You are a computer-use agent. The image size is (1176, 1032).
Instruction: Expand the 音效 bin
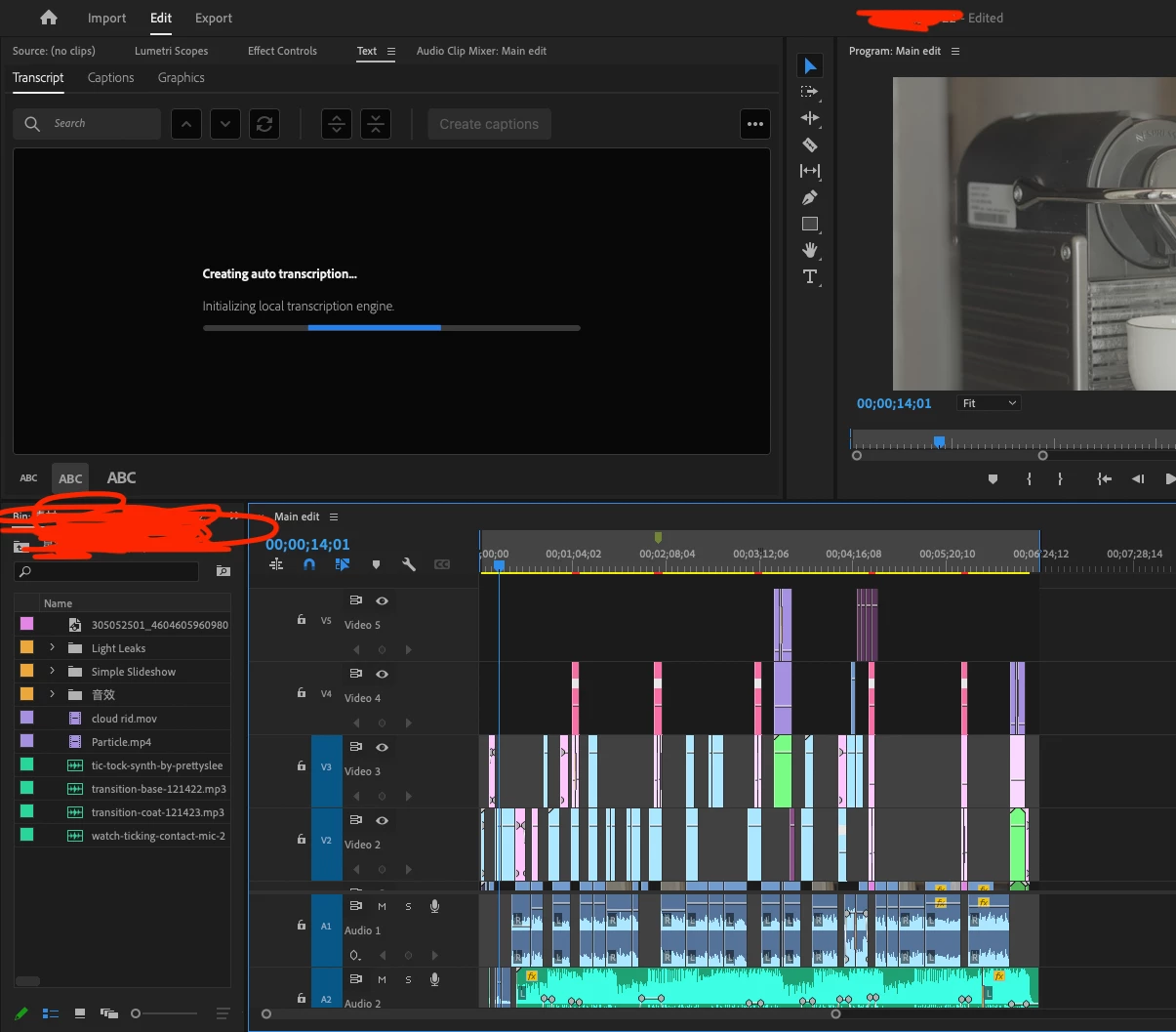[x=52, y=694]
